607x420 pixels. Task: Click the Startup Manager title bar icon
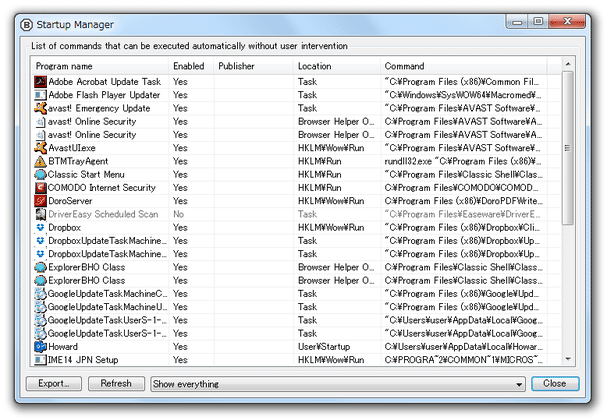click(26, 25)
